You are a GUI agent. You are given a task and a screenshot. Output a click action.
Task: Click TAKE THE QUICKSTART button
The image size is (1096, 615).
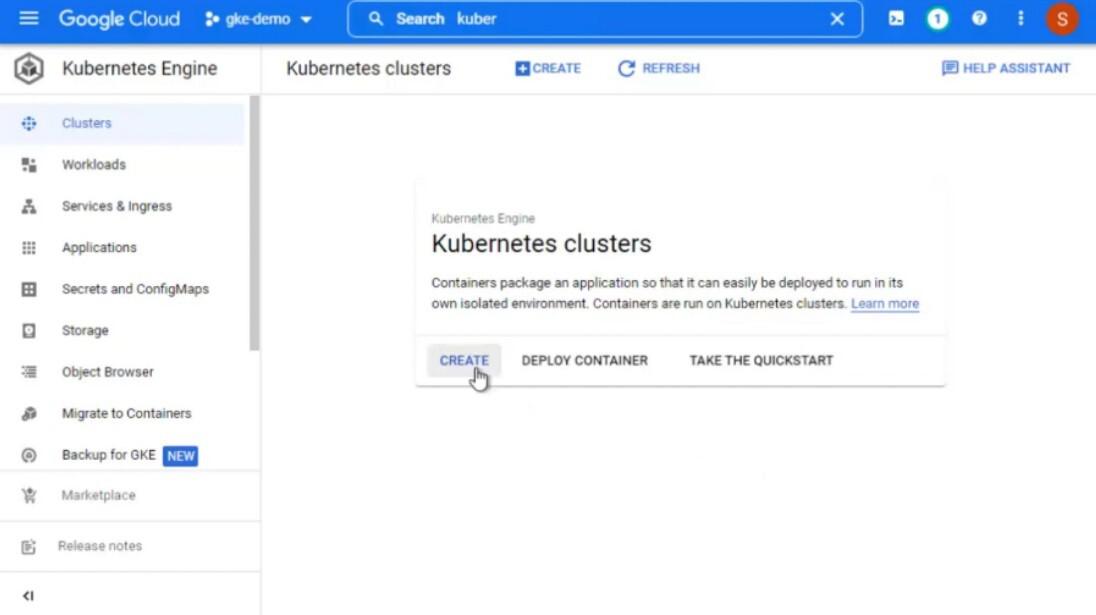[x=761, y=361]
